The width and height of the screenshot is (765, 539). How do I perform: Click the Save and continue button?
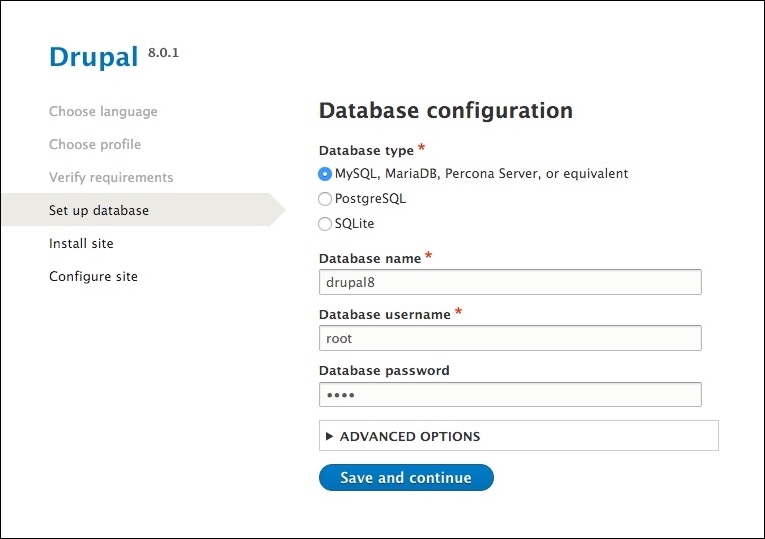click(406, 477)
